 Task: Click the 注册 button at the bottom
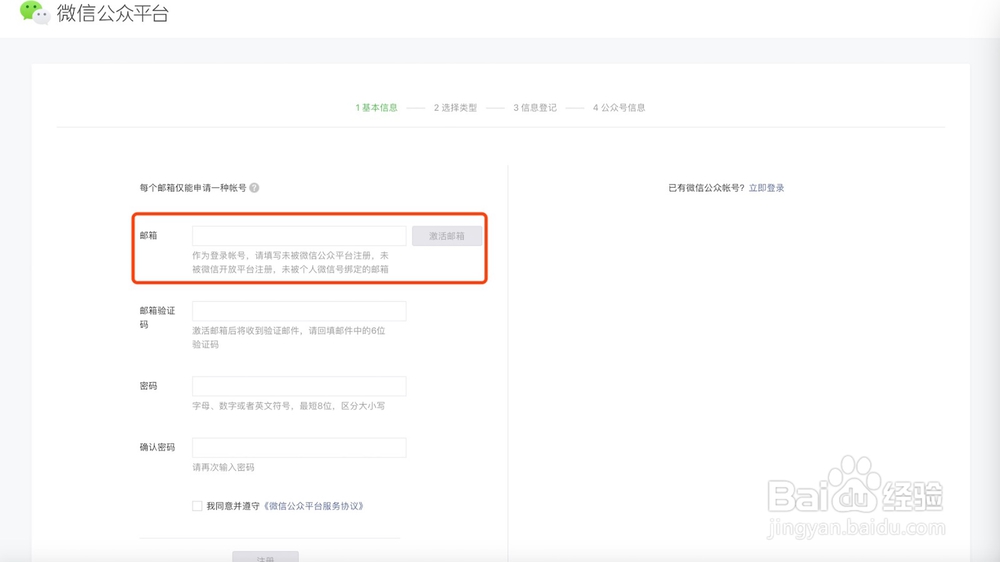point(265,557)
